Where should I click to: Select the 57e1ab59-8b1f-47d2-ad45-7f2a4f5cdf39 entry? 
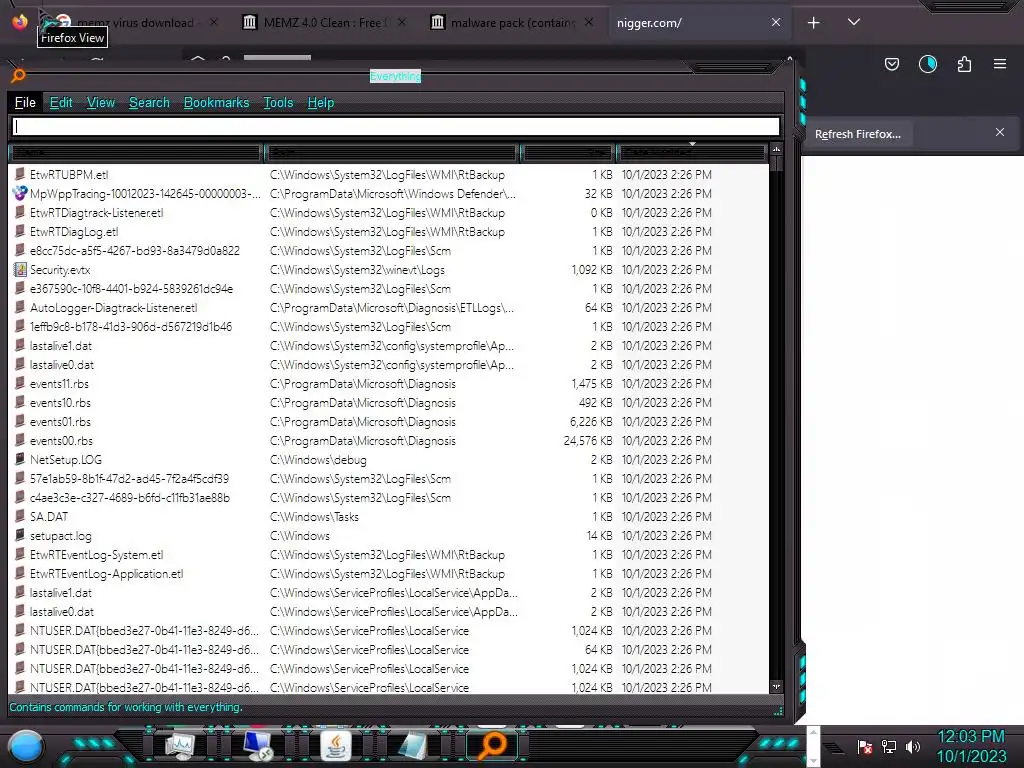point(129,478)
